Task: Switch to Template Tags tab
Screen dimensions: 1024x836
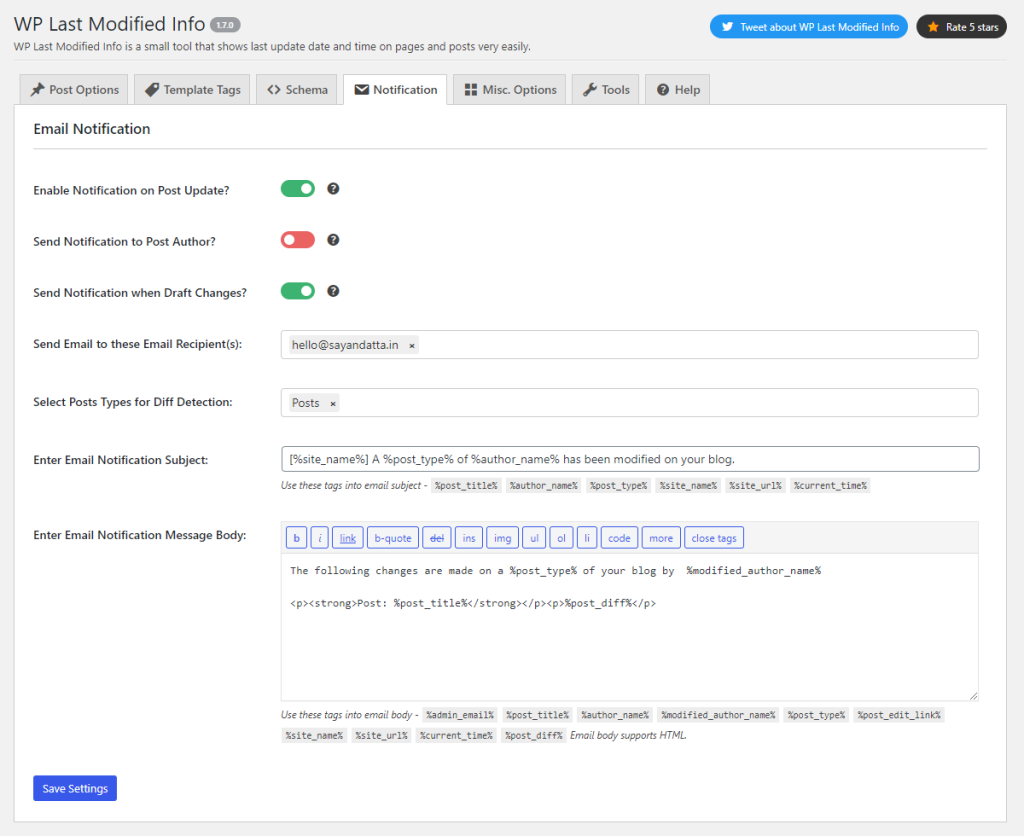Action: (x=192, y=89)
